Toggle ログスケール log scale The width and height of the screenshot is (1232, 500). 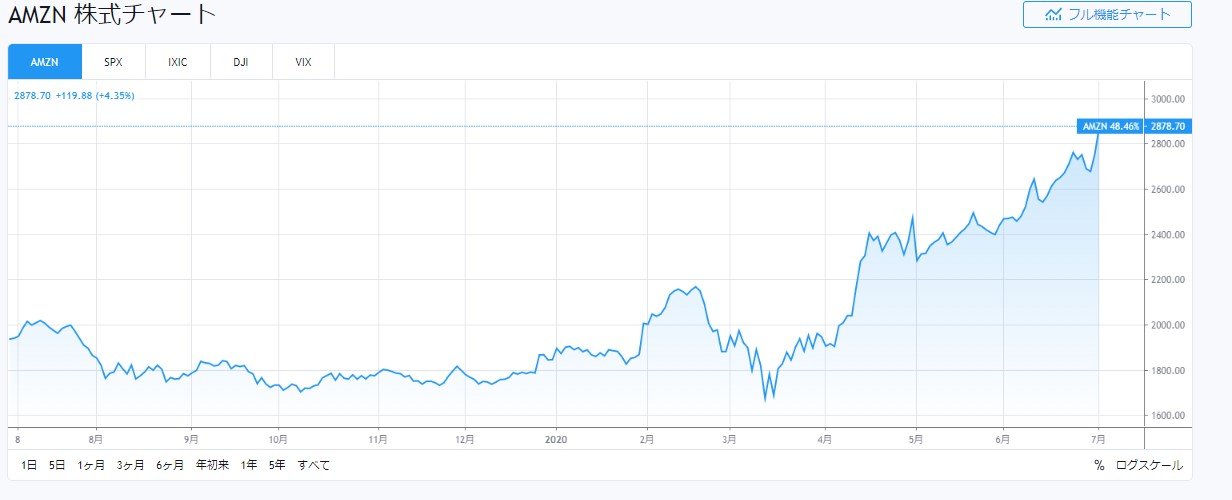(x=1149, y=465)
